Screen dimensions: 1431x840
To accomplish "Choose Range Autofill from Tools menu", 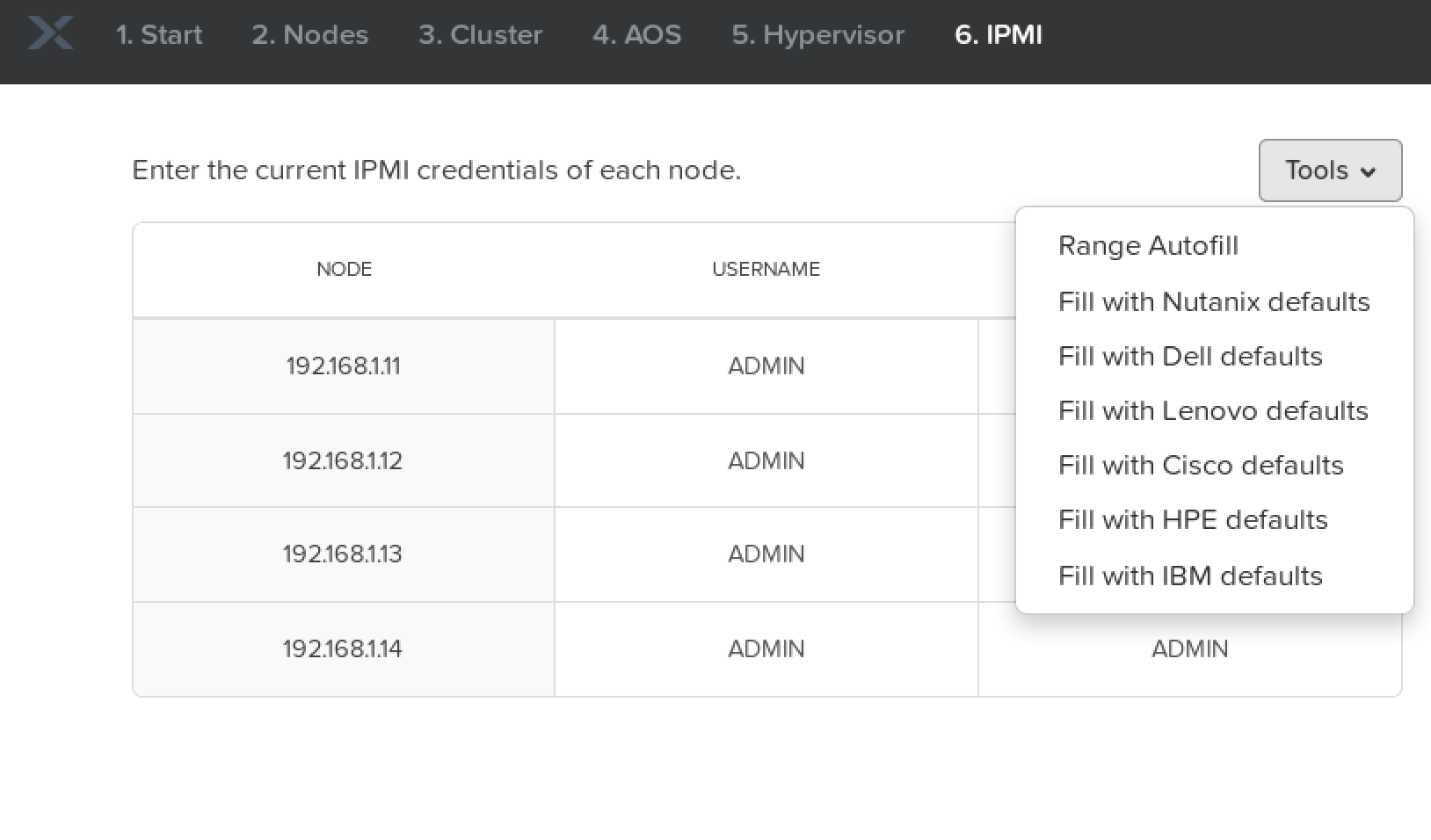I will click(1148, 245).
